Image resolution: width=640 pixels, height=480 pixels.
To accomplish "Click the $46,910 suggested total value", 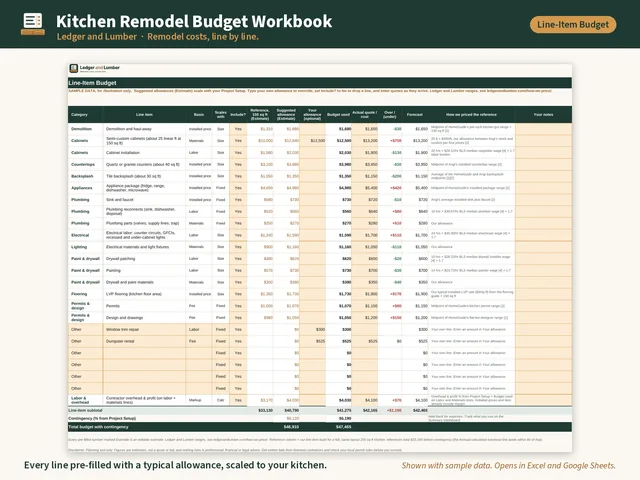I will [291, 427].
